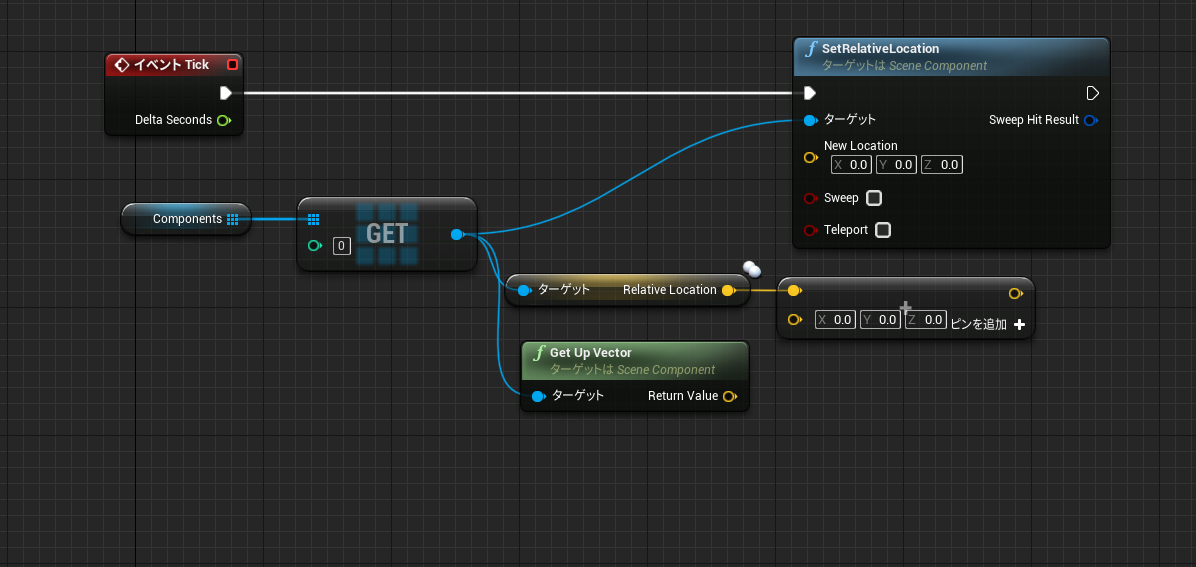Click SetRelativeLocation execution output pin

[x=1092, y=93]
